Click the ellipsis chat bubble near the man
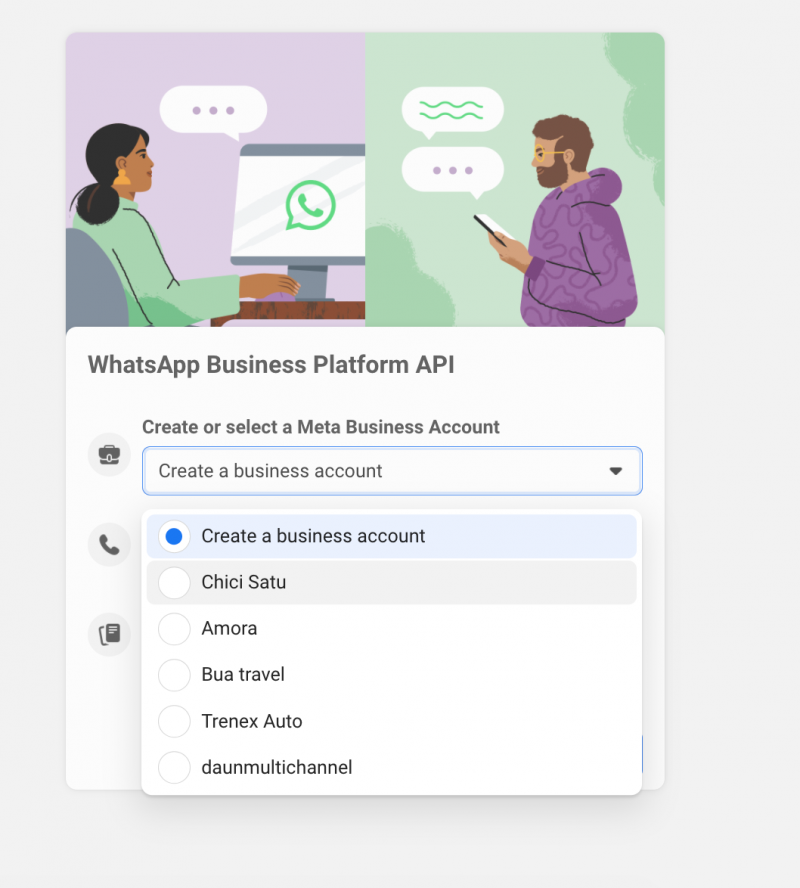Screen dimensions: 800x888 click(452, 170)
